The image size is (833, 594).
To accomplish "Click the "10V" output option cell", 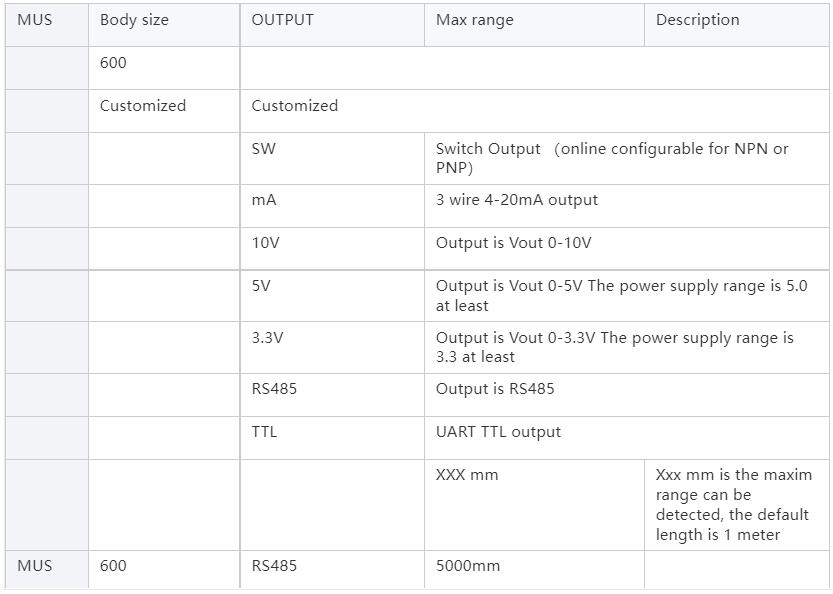I will (x=265, y=243).
